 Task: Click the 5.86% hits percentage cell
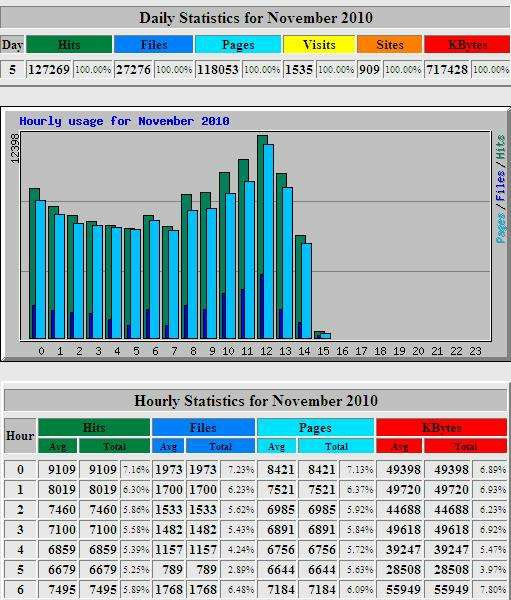pyautogui.click(x=136, y=510)
